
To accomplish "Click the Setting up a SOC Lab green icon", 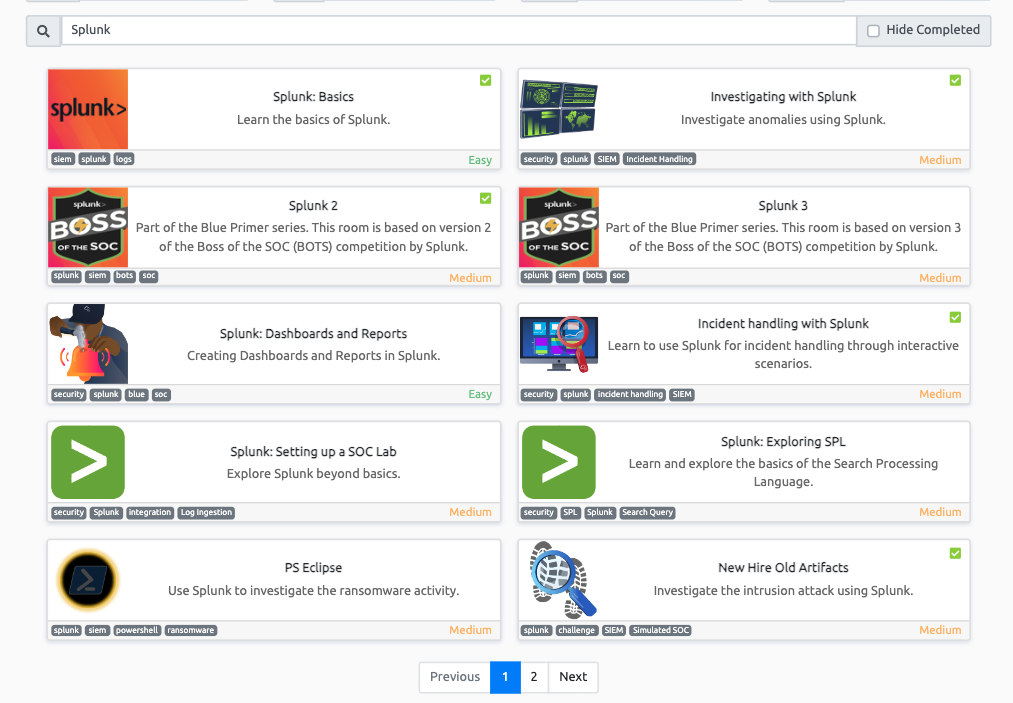I will [x=88, y=462].
